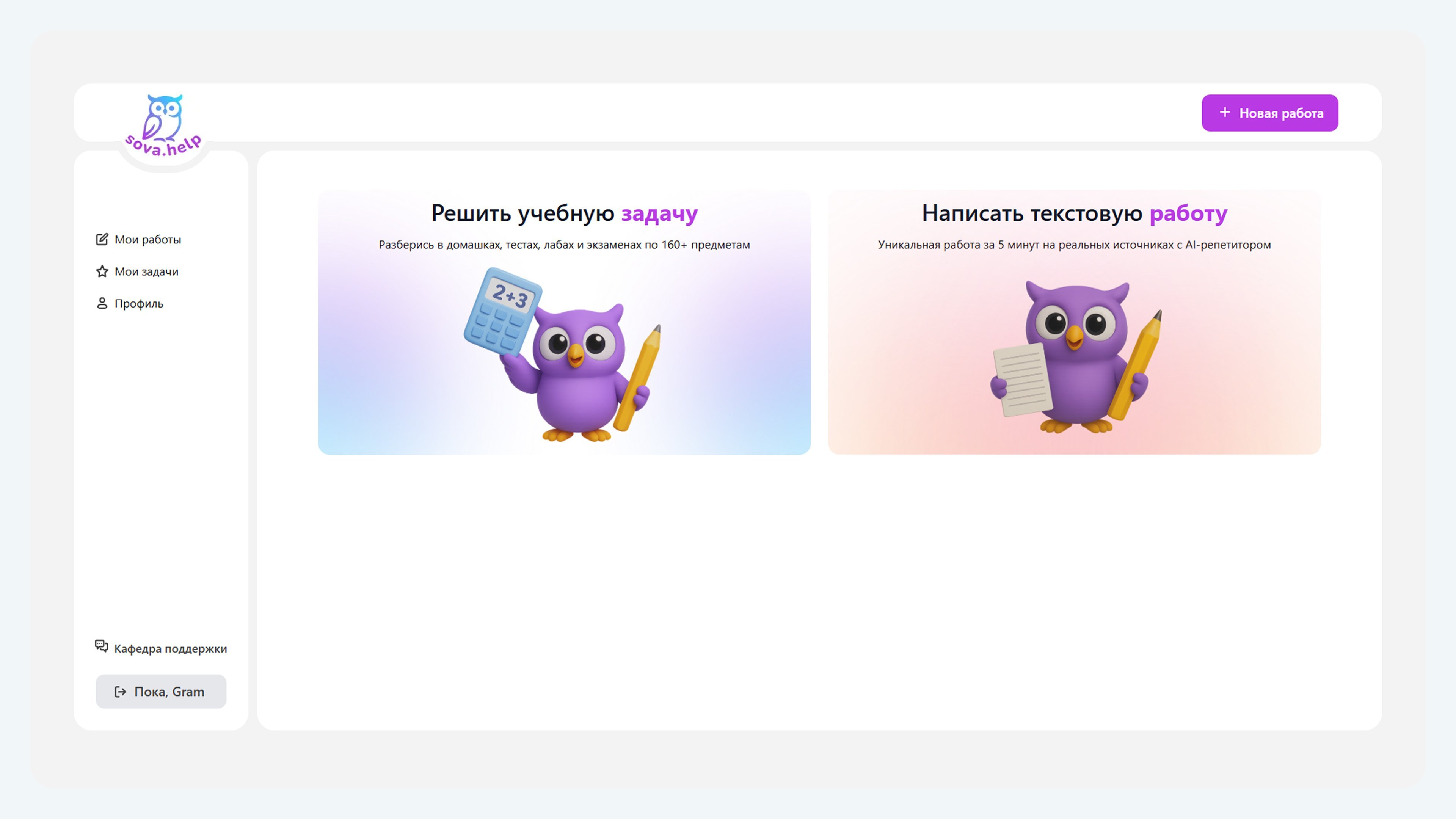
Task: Click the sova.help owl logo
Action: point(163,126)
